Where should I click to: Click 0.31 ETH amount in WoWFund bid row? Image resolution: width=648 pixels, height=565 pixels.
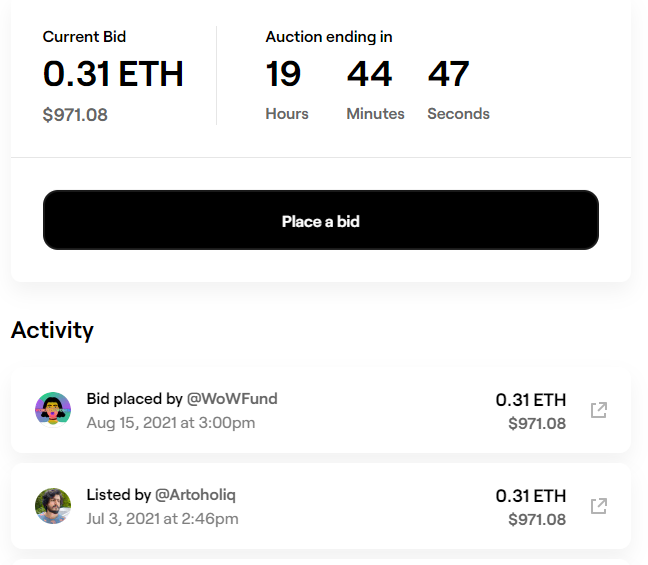[x=531, y=400]
